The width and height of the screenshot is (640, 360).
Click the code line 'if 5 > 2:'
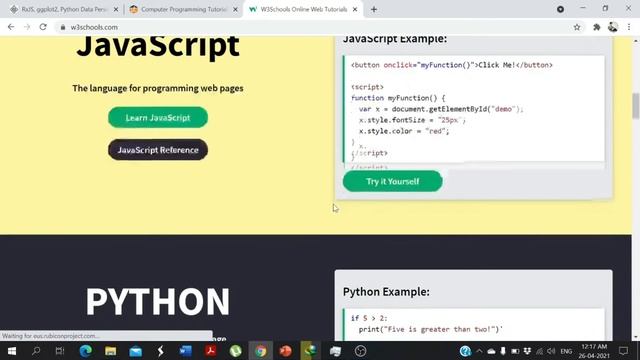pos(369,318)
